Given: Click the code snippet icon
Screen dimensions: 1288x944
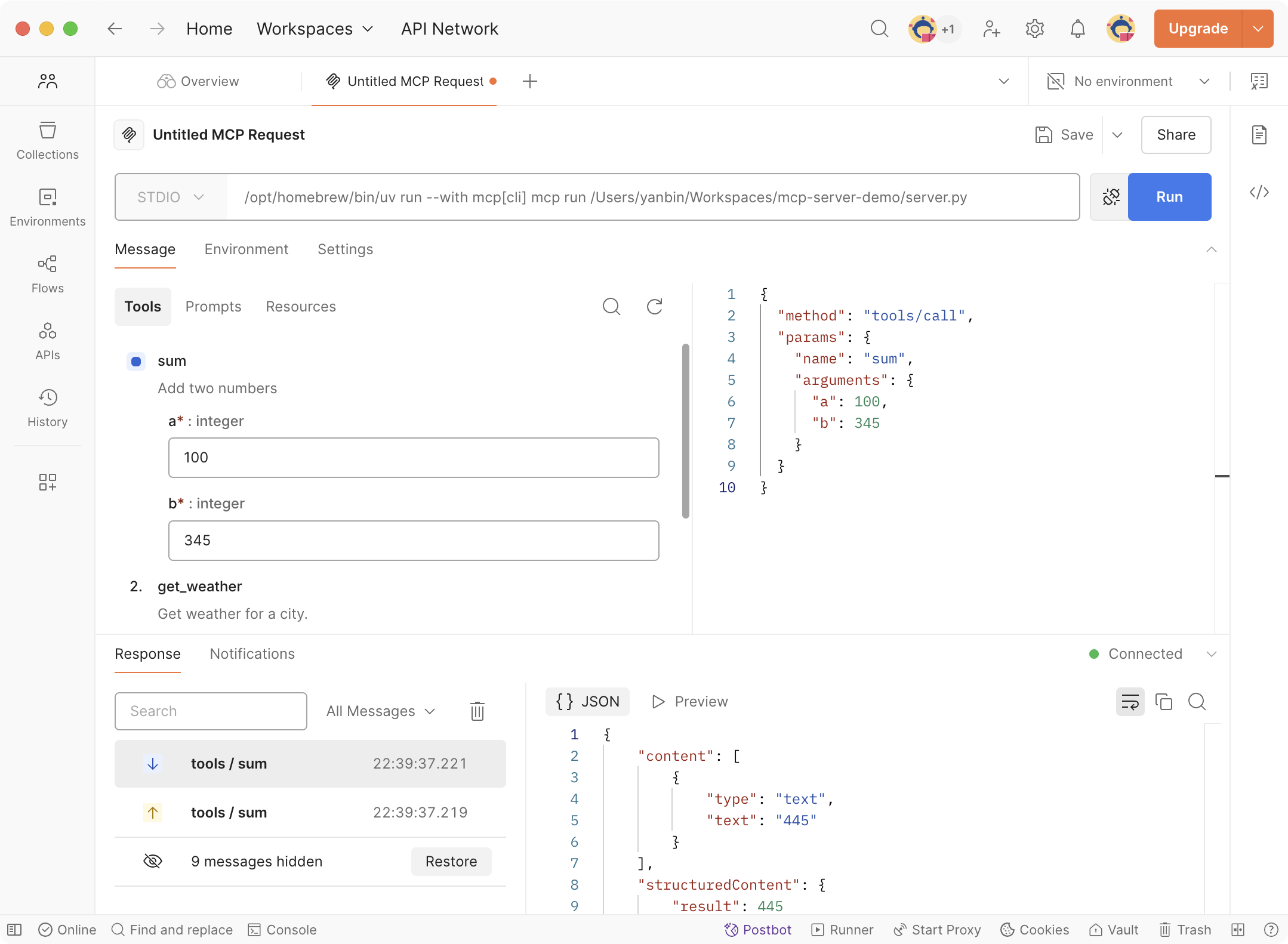Looking at the screenshot, I should 1259,192.
